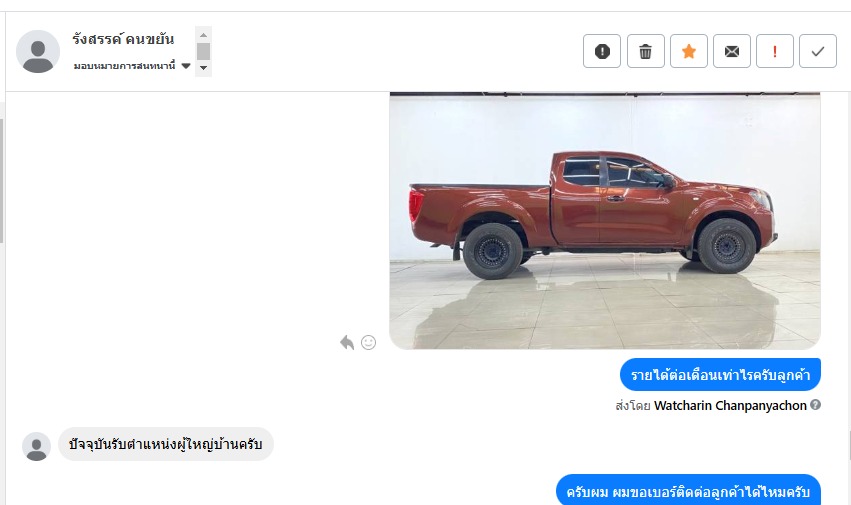
Task: Delete conversation using the trash icon
Action: (x=645, y=51)
